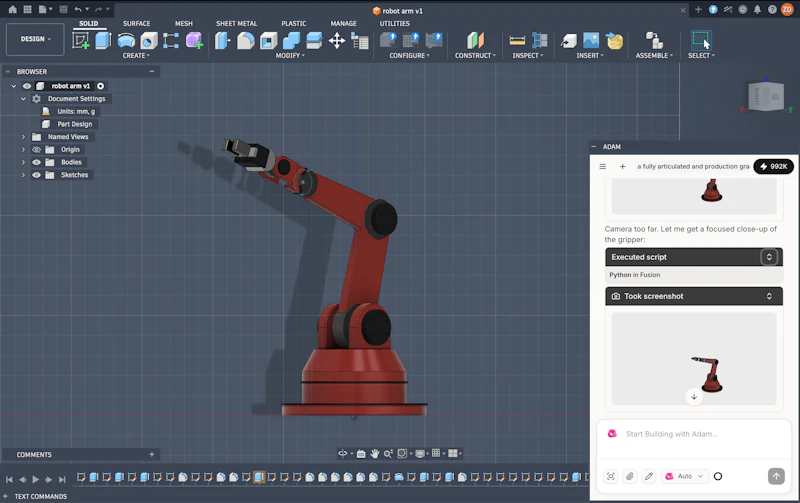
Task: Click the scroll-to-bottom arrow in Adam chat
Action: [x=694, y=396]
